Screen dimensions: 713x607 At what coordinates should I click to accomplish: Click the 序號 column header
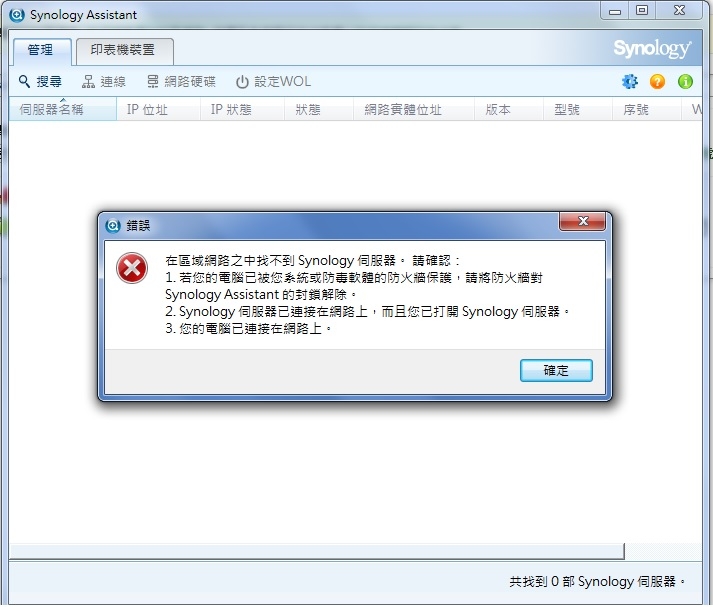click(x=646, y=109)
